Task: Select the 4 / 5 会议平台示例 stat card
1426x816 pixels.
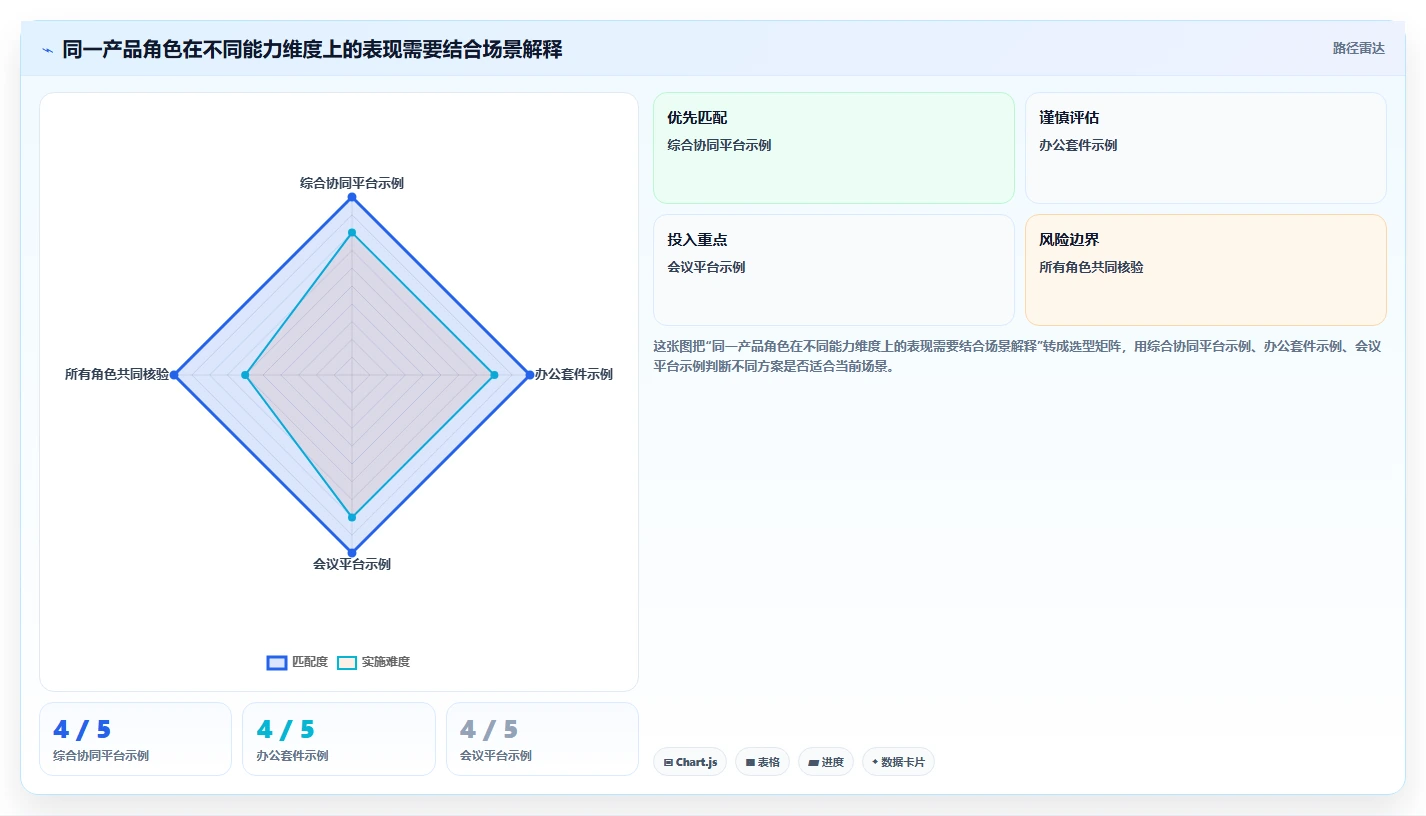Action: tap(542, 739)
